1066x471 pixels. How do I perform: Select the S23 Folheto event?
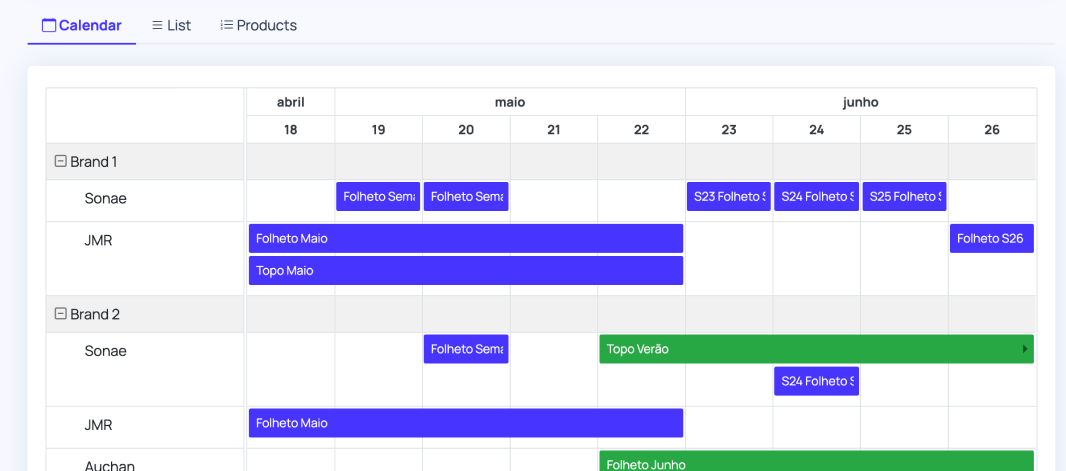(x=728, y=197)
